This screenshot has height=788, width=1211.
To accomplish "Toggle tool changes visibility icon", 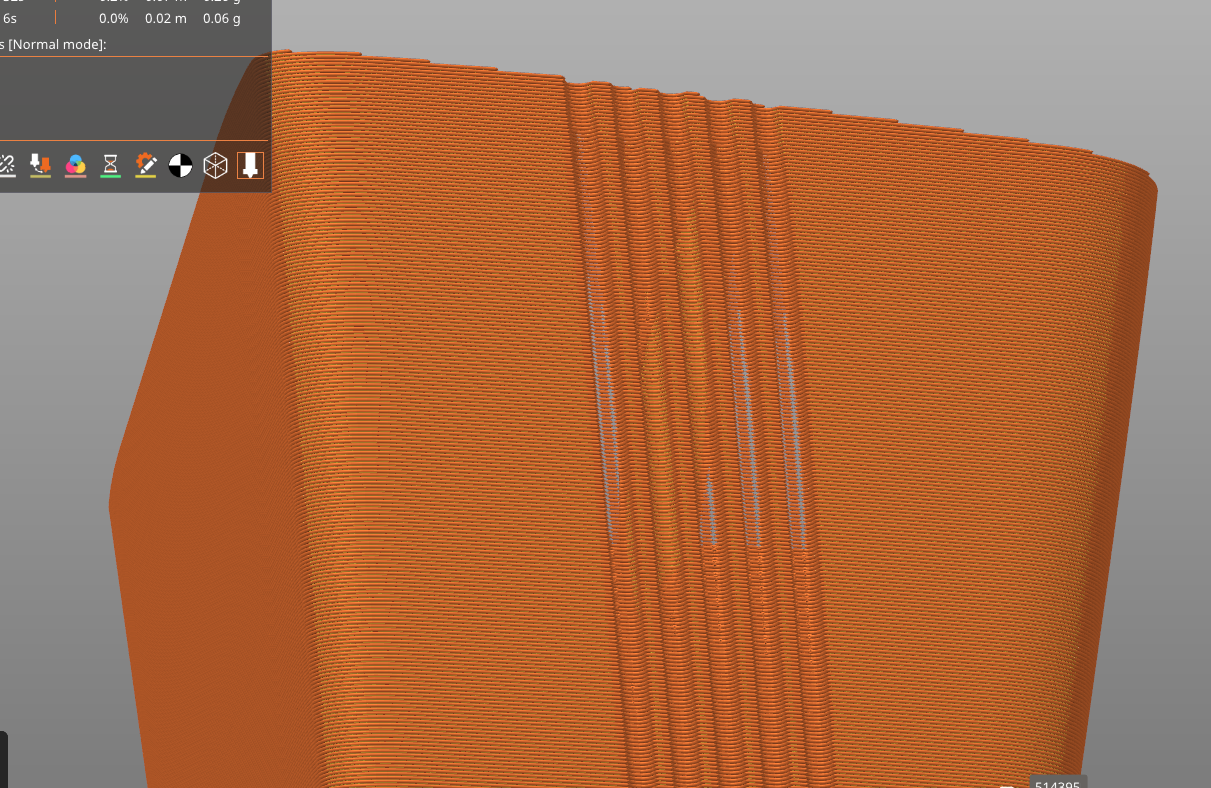I will [40, 165].
